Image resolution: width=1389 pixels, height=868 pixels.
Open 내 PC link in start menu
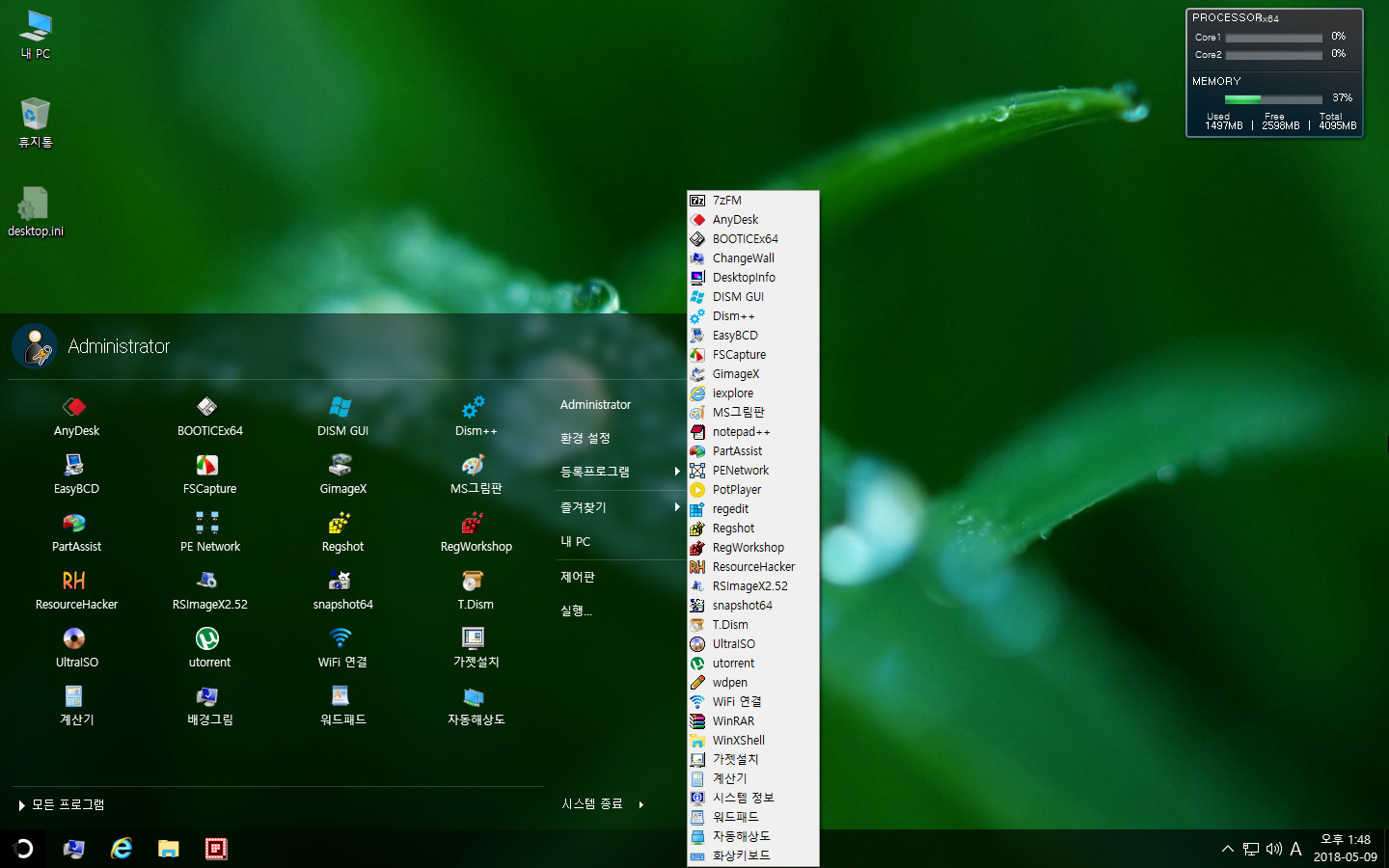click(575, 542)
